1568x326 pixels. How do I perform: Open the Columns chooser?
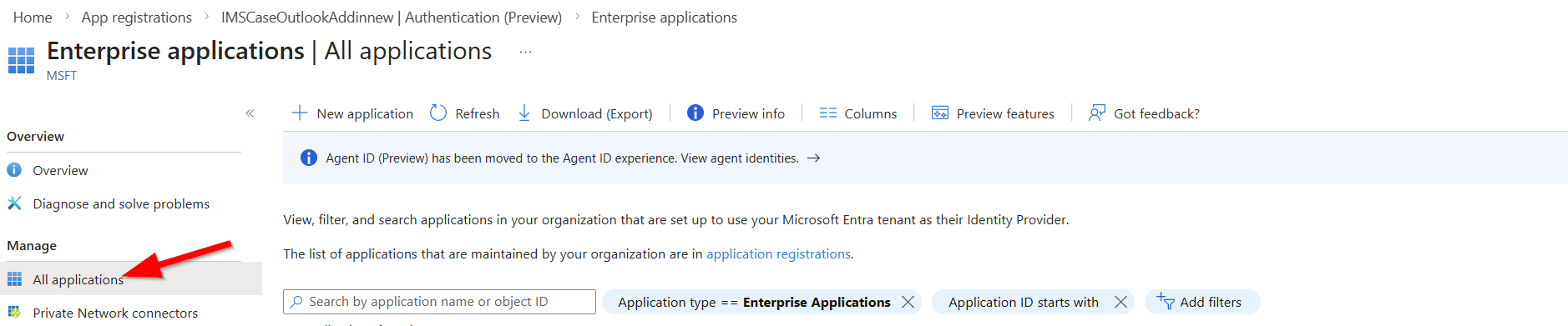[x=858, y=113]
